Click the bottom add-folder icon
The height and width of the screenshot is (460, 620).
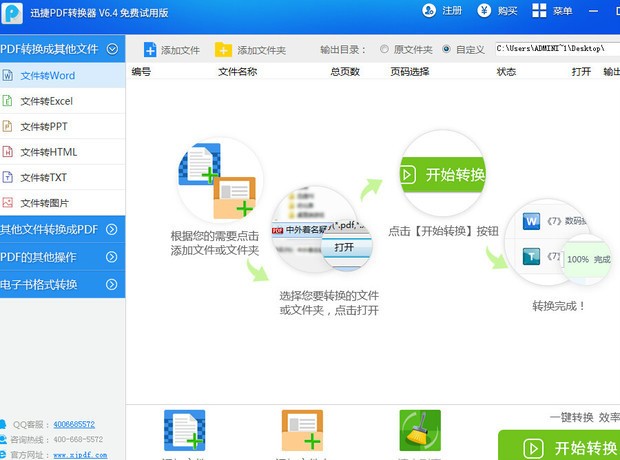(302, 433)
